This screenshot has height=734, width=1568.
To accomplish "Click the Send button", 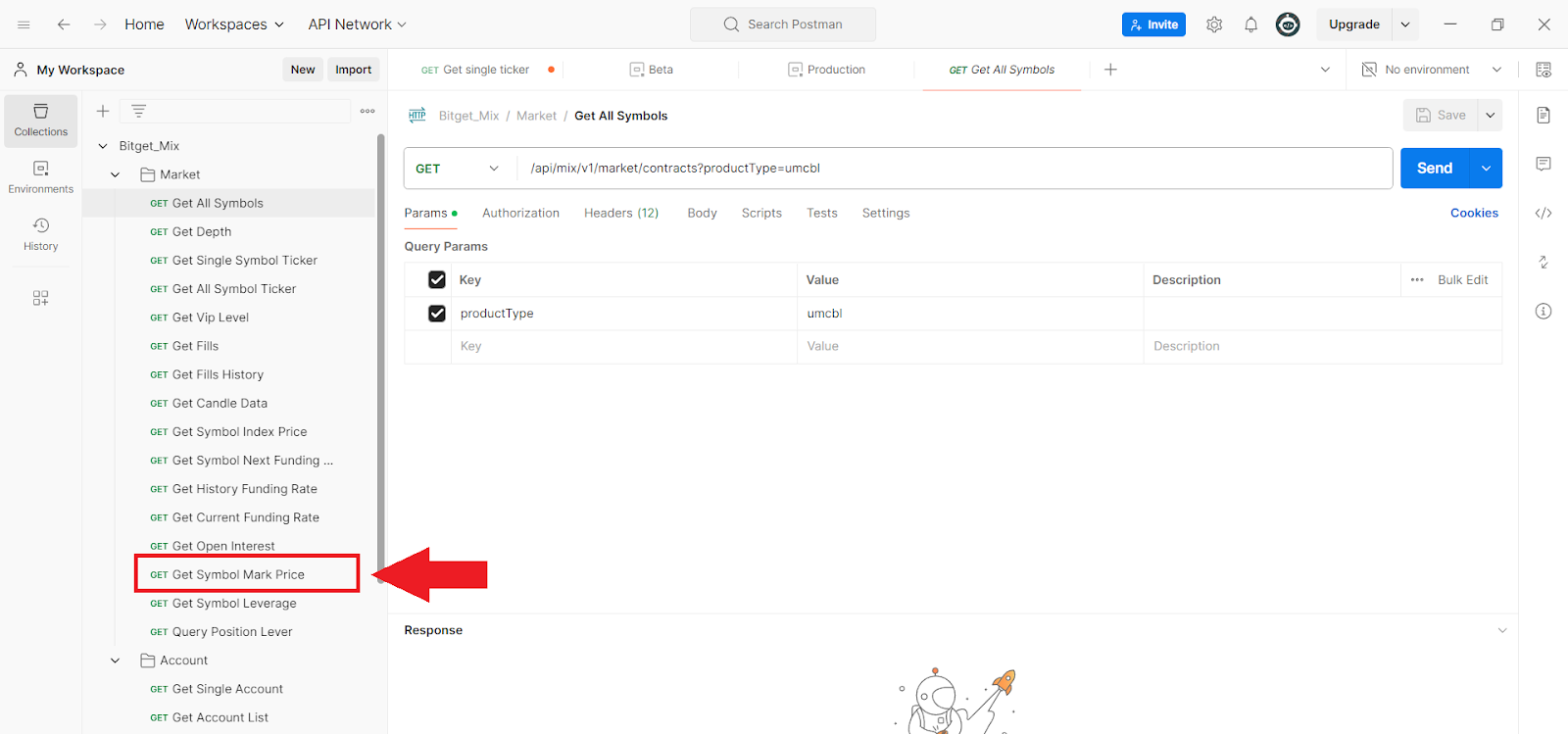I will [x=1435, y=169].
